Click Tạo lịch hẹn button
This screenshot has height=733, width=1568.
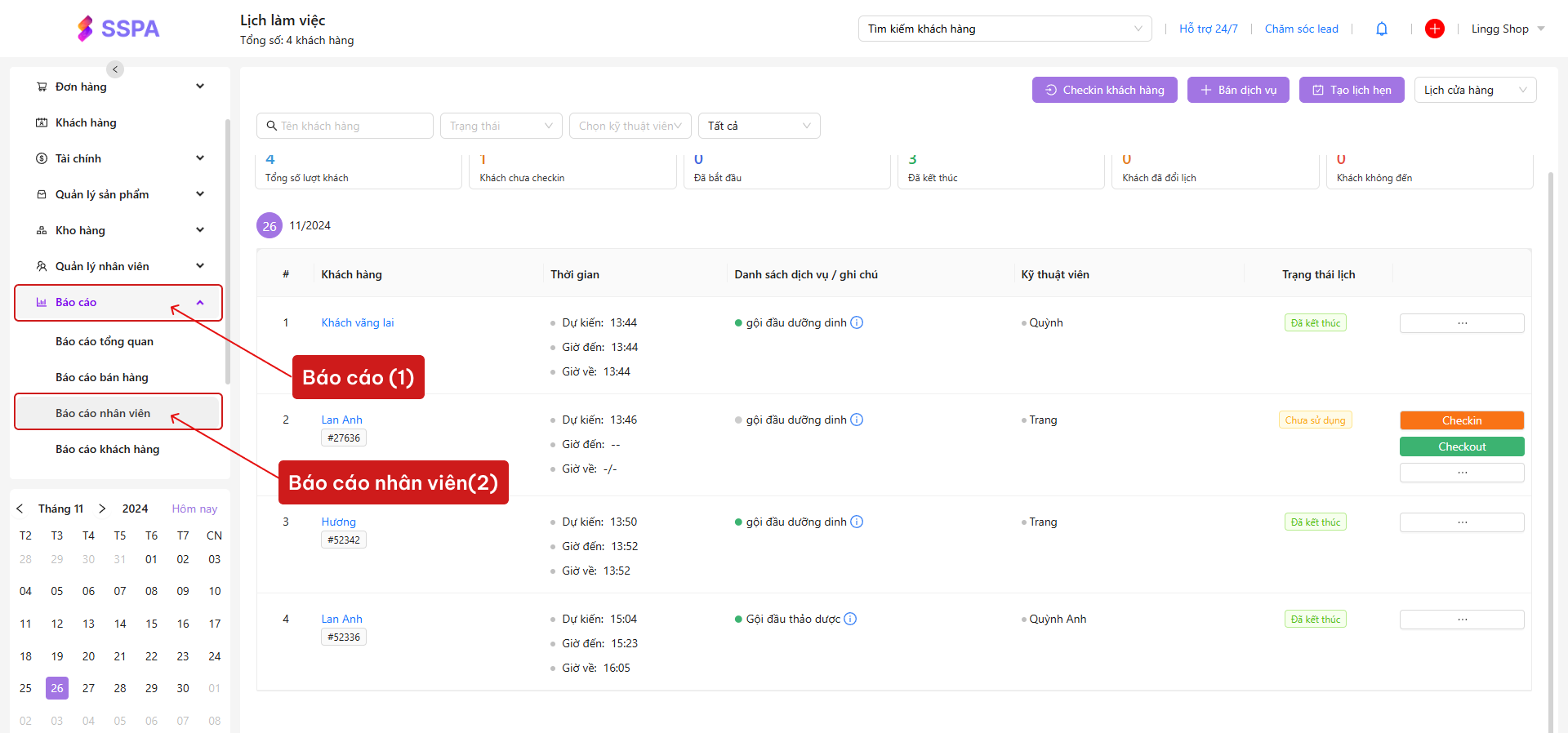click(1352, 90)
